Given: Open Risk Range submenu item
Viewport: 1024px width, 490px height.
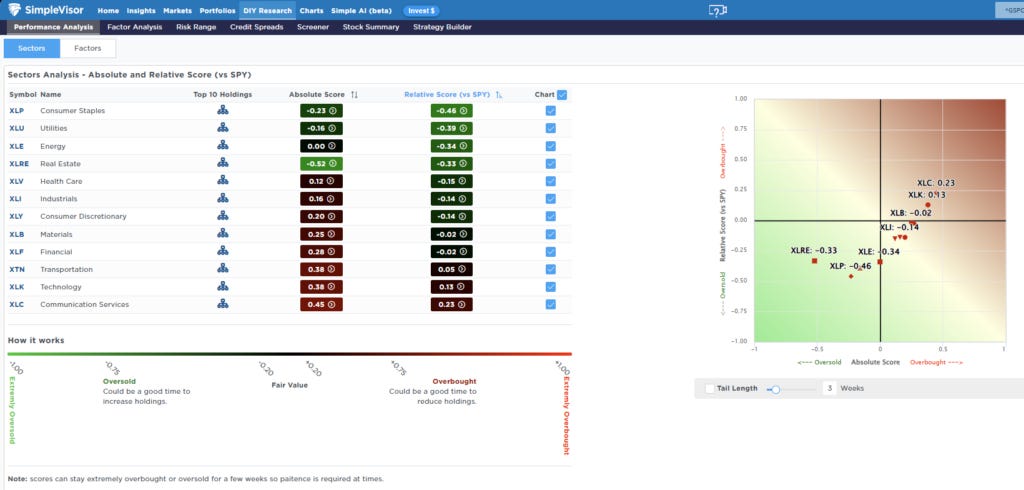Looking at the screenshot, I should (196, 27).
